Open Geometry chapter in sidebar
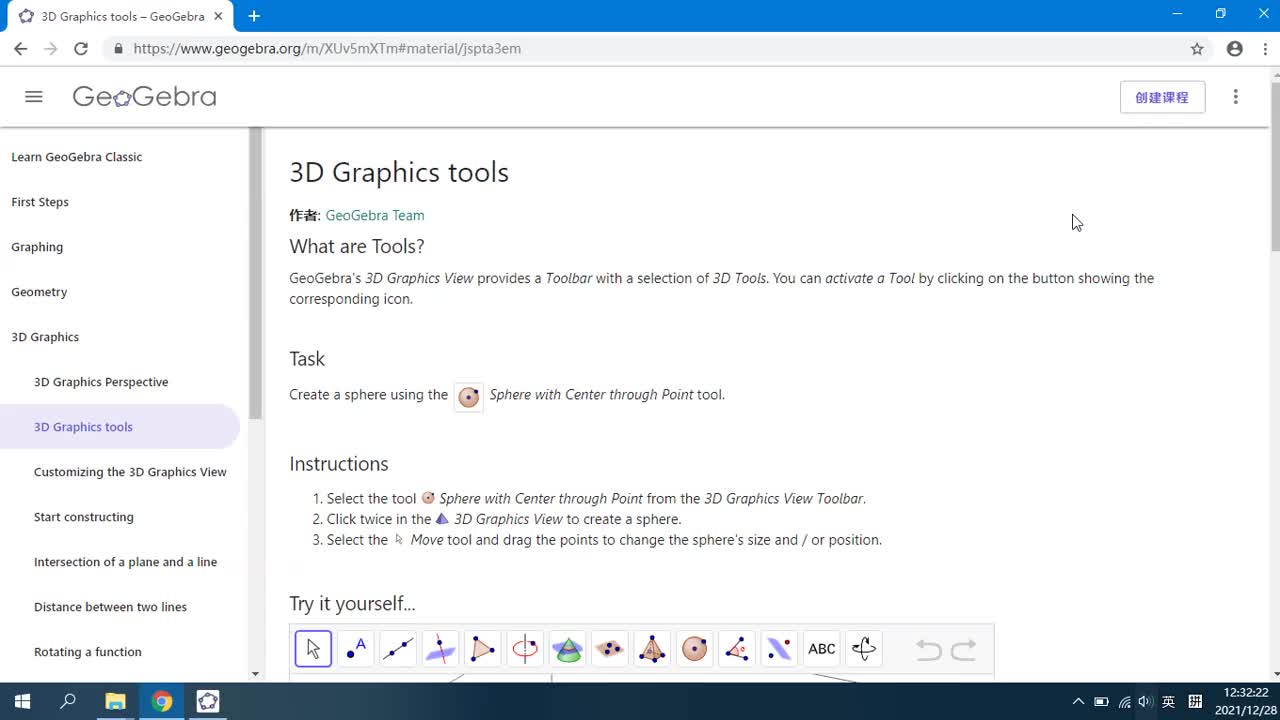1280x720 pixels. tap(39, 292)
